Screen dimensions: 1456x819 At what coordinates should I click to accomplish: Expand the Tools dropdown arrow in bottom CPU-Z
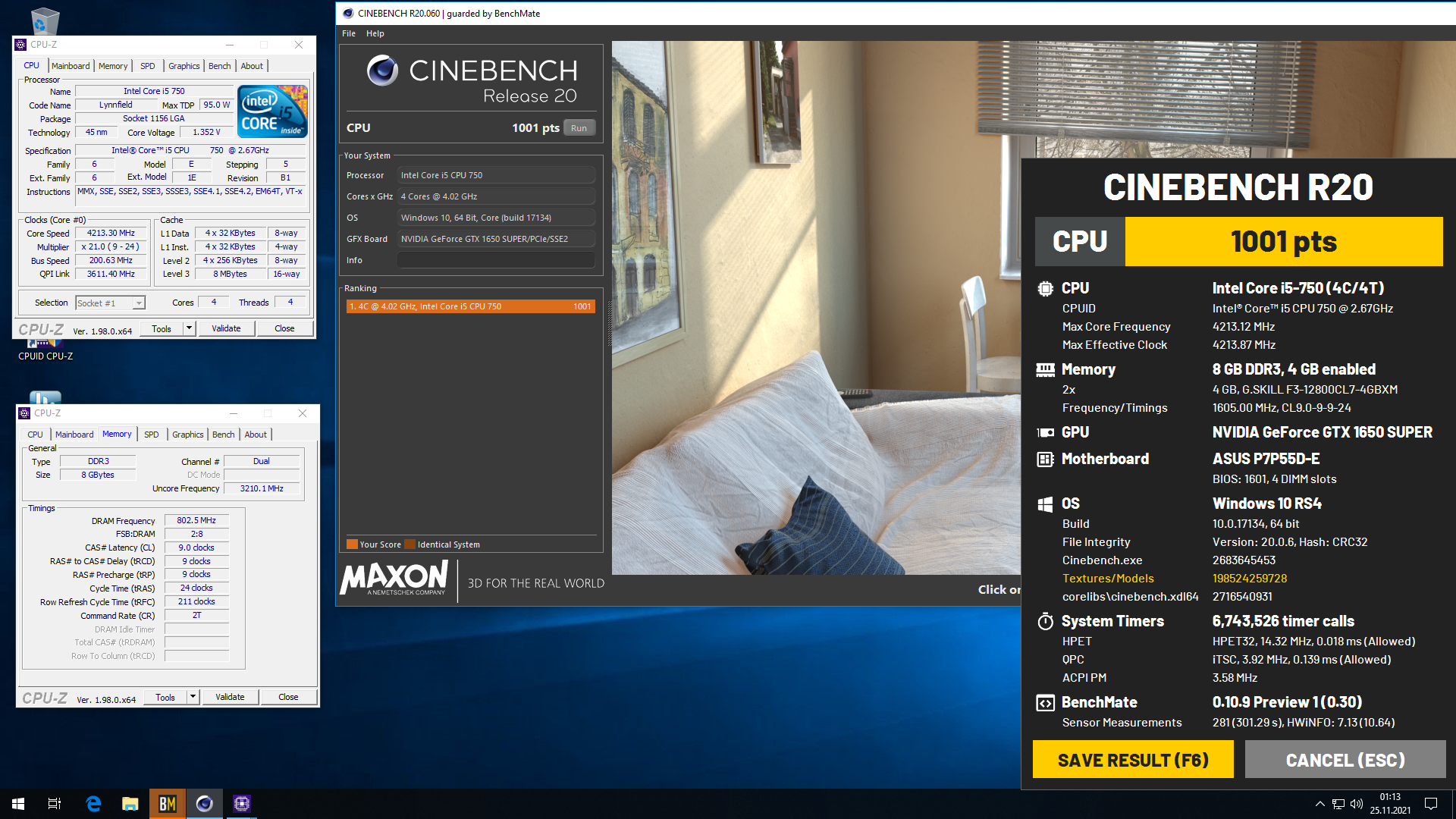(x=193, y=697)
